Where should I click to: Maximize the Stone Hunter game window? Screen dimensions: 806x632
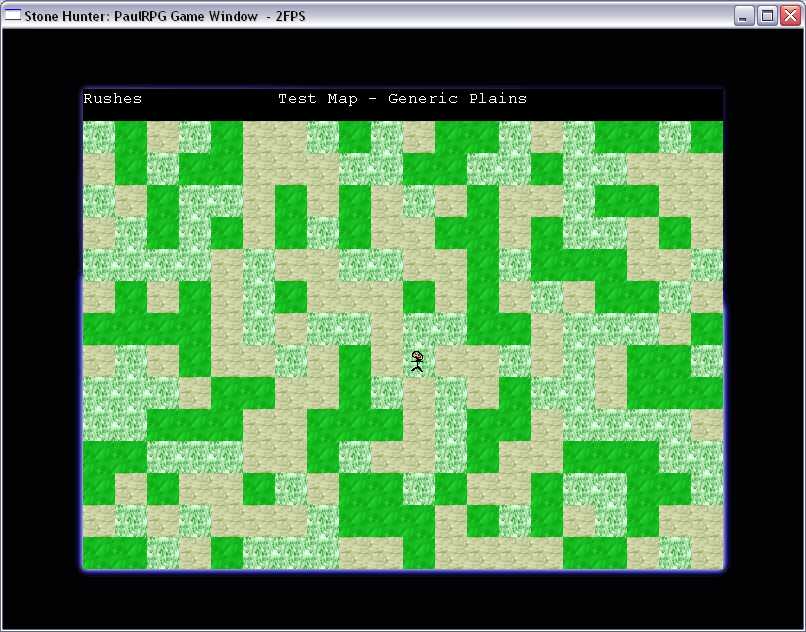[x=767, y=15]
